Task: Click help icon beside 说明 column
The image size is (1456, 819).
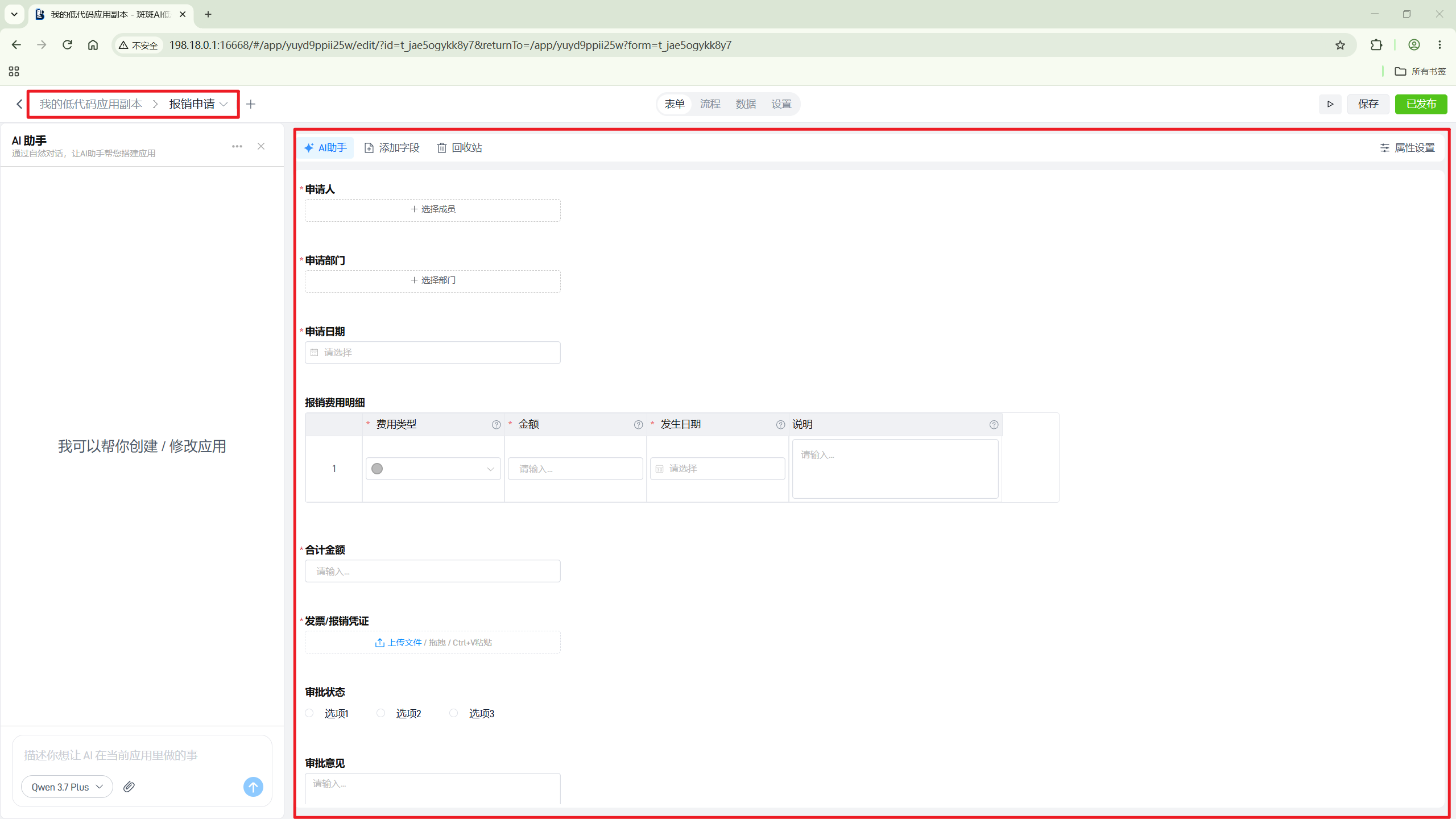Action: point(994,425)
